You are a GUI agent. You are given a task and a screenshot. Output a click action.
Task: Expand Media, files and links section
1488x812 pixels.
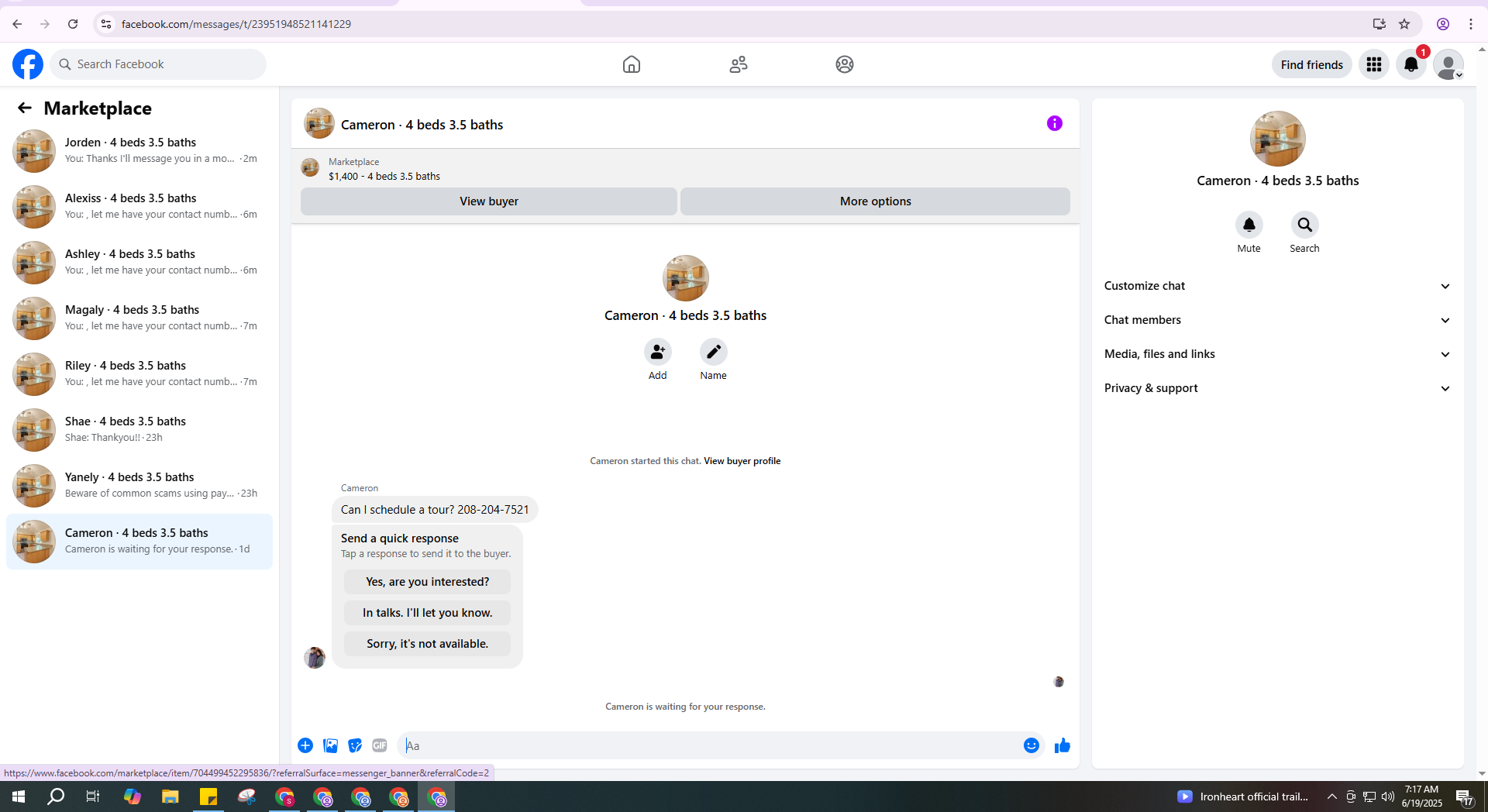[1278, 354]
